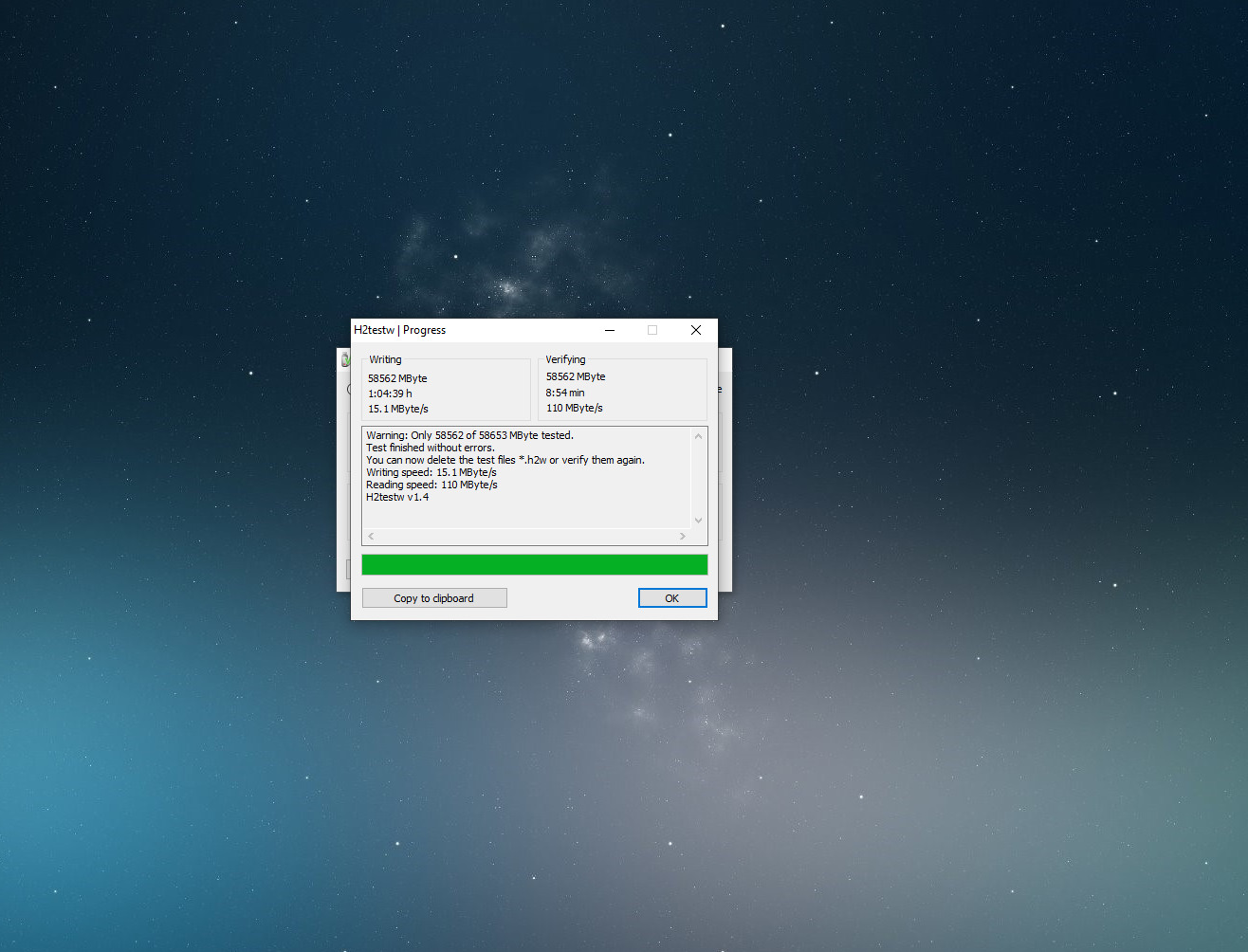Click the Verifying rate '110 MByte/s' value
The height and width of the screenshot is (952, 1248).
click(x=575, y=408)
